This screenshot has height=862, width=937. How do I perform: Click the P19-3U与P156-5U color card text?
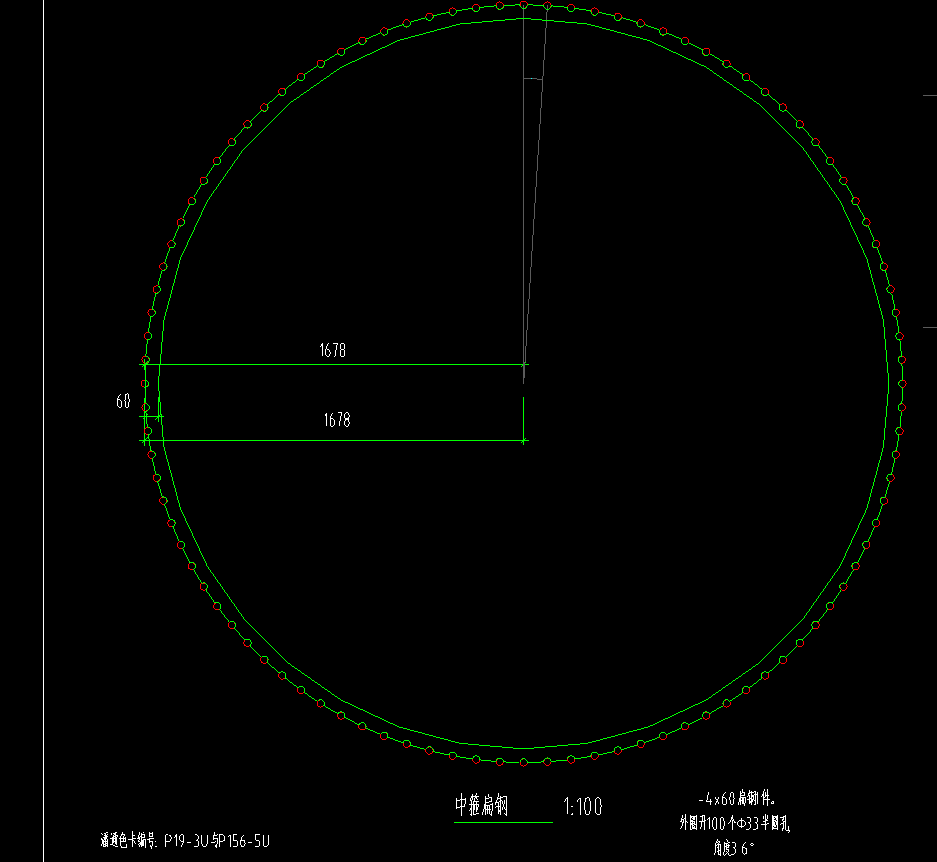coord(185,841)
